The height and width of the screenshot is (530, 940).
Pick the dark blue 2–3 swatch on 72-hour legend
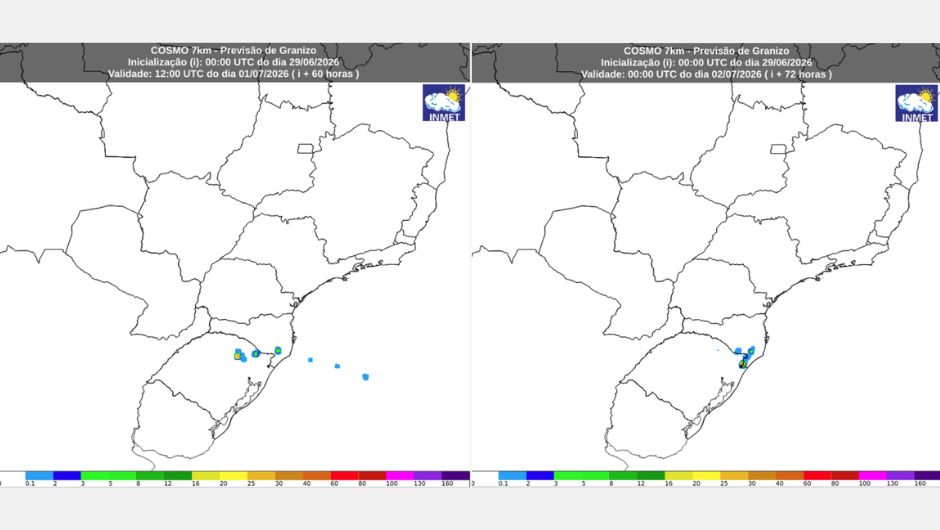[x=540, y=475]
